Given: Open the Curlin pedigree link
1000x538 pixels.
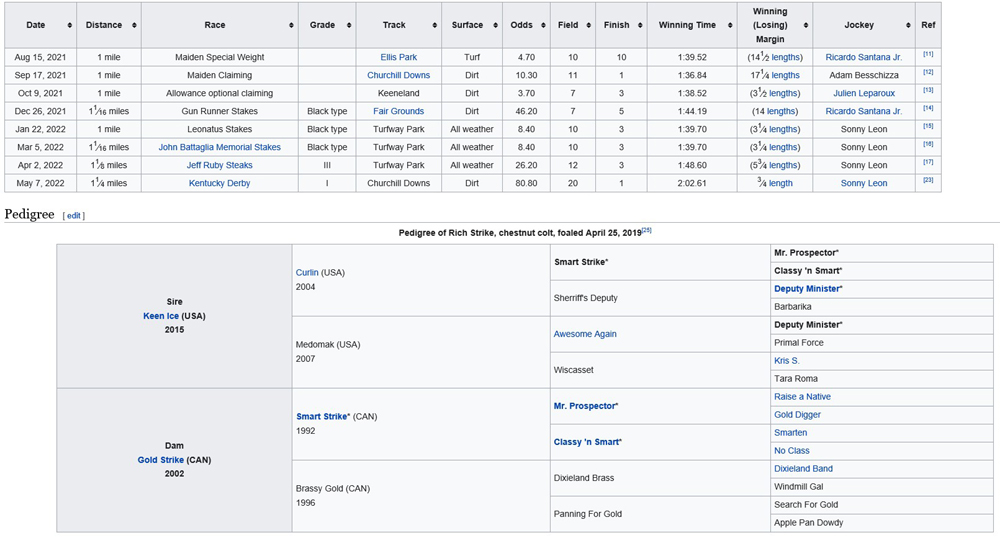Looking at the screenshot, I should coord(307,273).
